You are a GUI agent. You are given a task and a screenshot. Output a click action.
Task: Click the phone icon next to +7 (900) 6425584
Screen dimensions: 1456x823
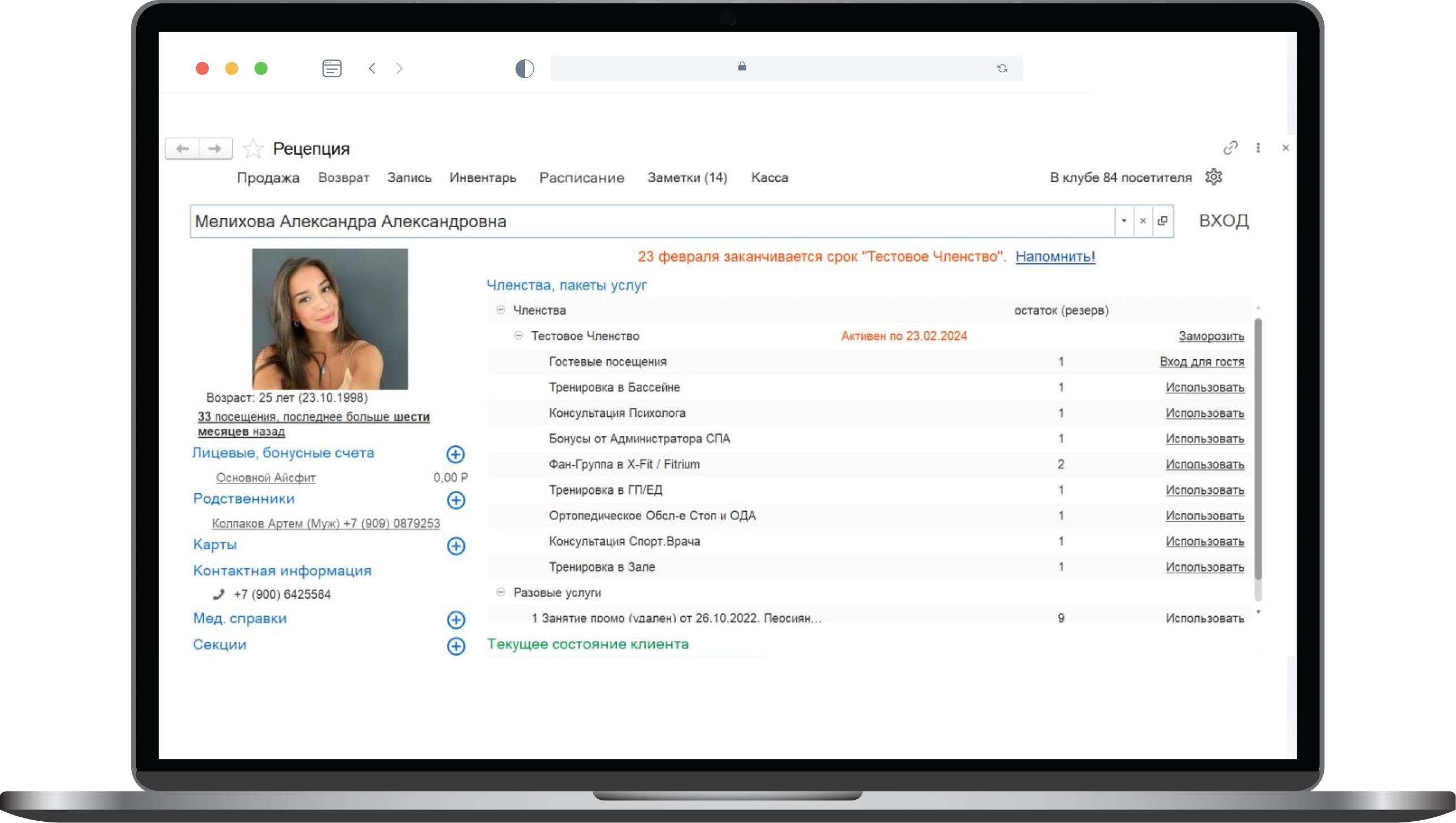(x=219, y=594)
